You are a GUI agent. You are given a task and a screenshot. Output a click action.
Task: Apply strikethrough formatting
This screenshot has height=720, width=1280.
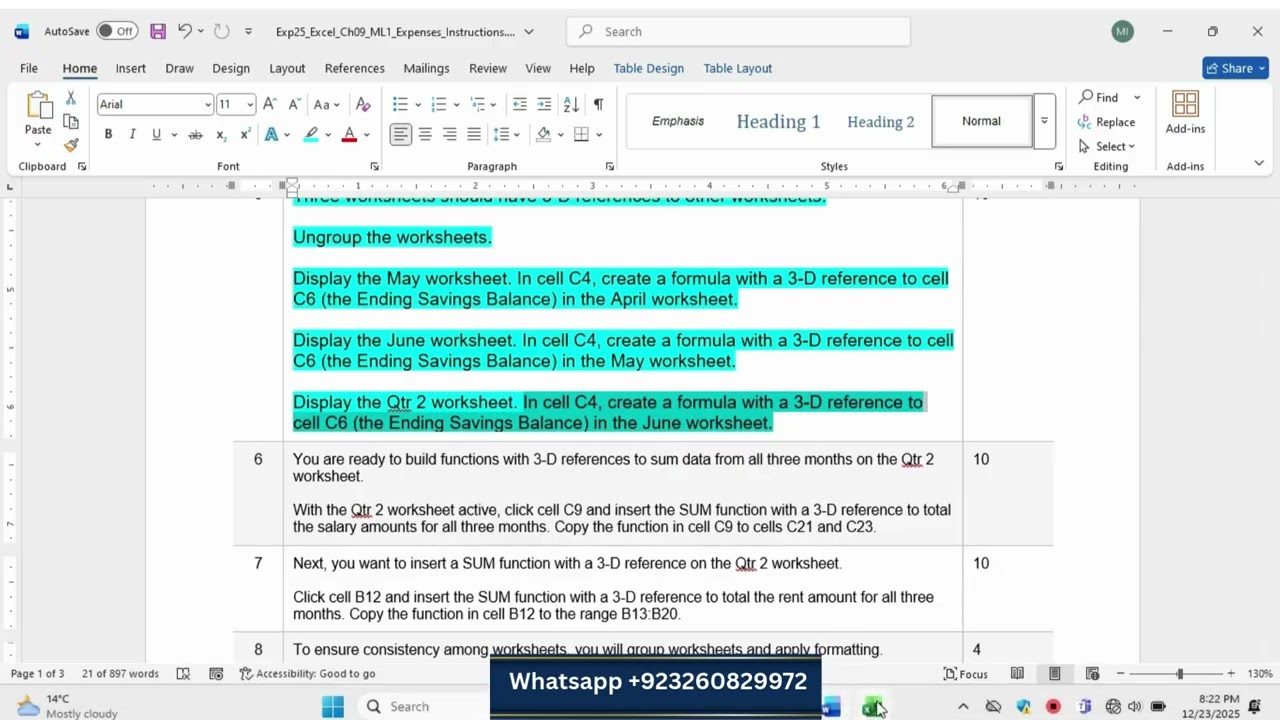coord(195,134)
